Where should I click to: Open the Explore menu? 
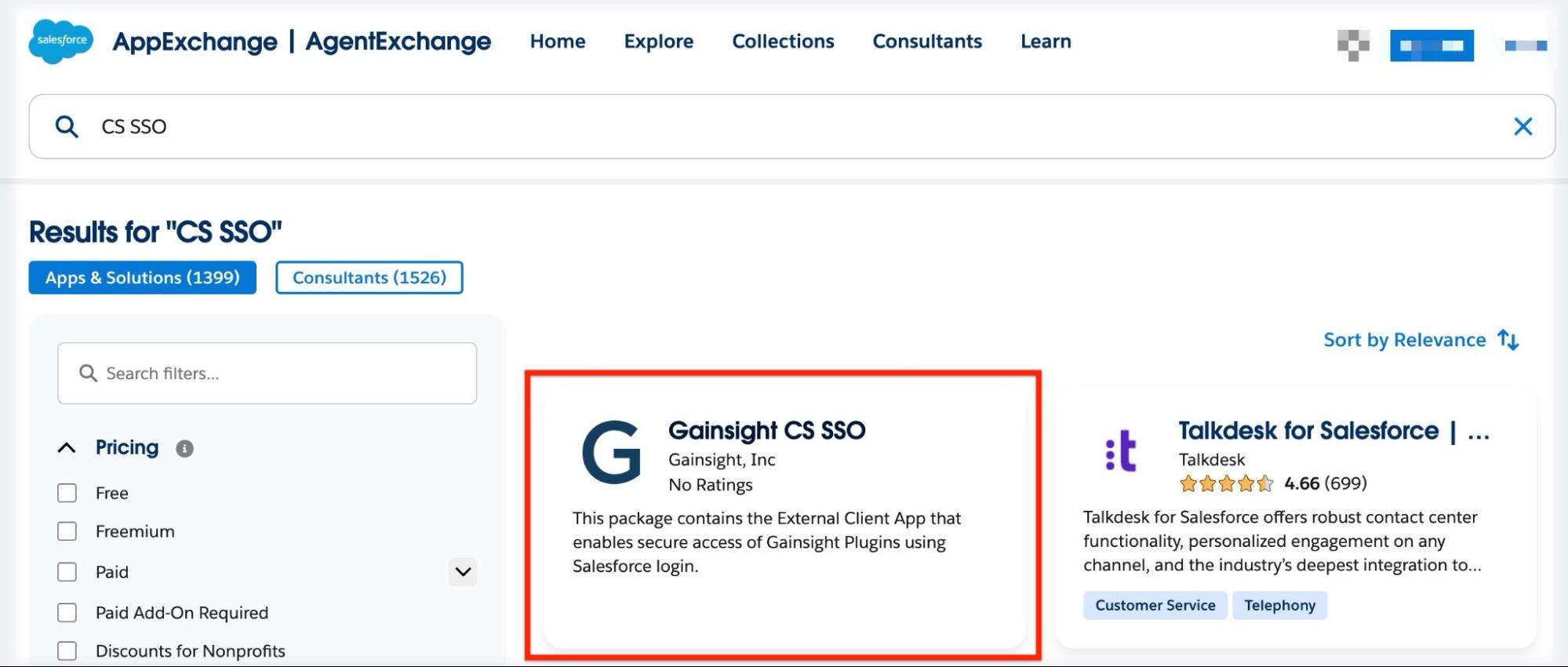pos(659,42)
